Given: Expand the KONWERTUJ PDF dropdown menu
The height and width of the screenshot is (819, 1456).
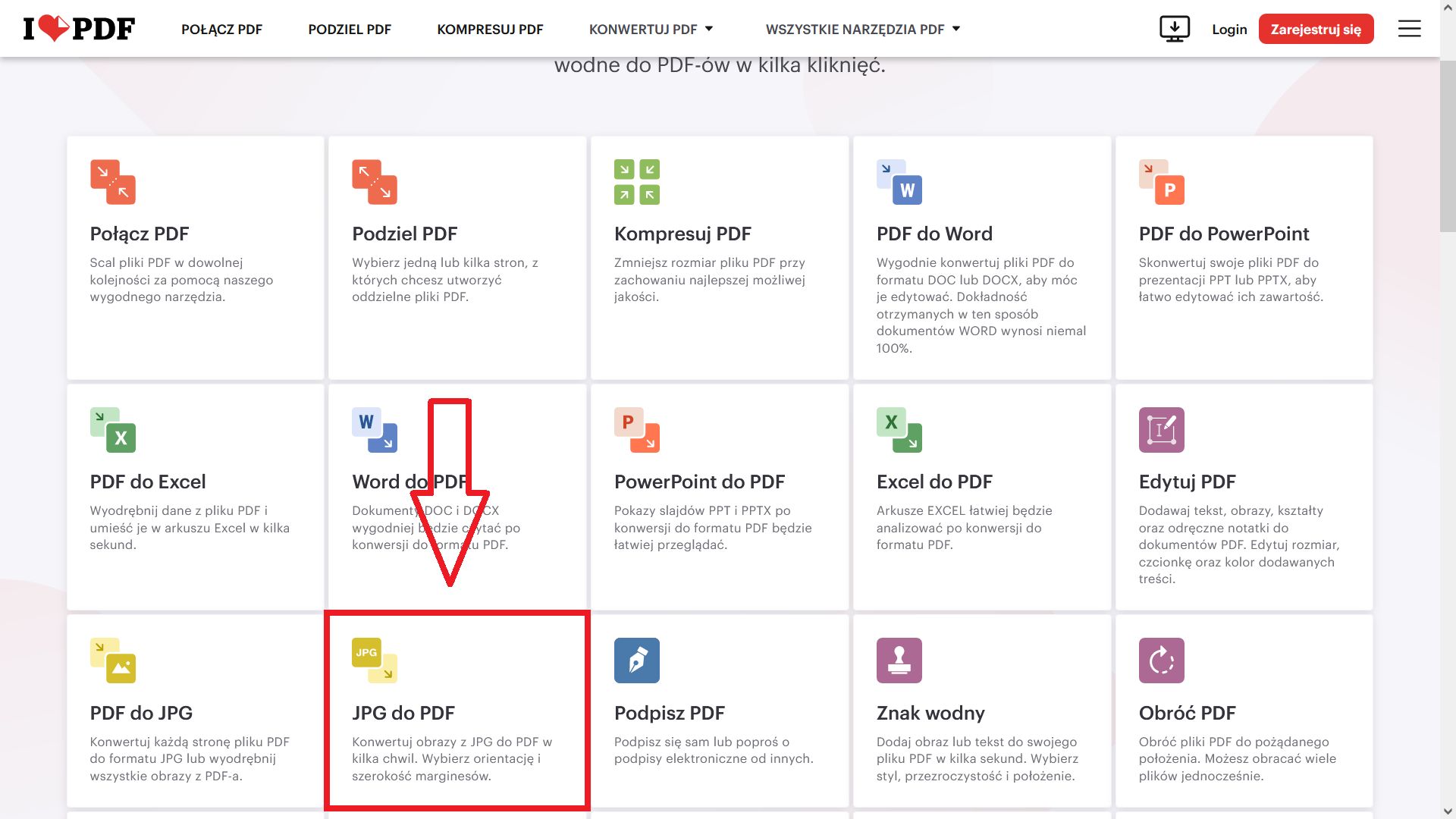Looking at the screenshot, I should click(x=651, y=30).
